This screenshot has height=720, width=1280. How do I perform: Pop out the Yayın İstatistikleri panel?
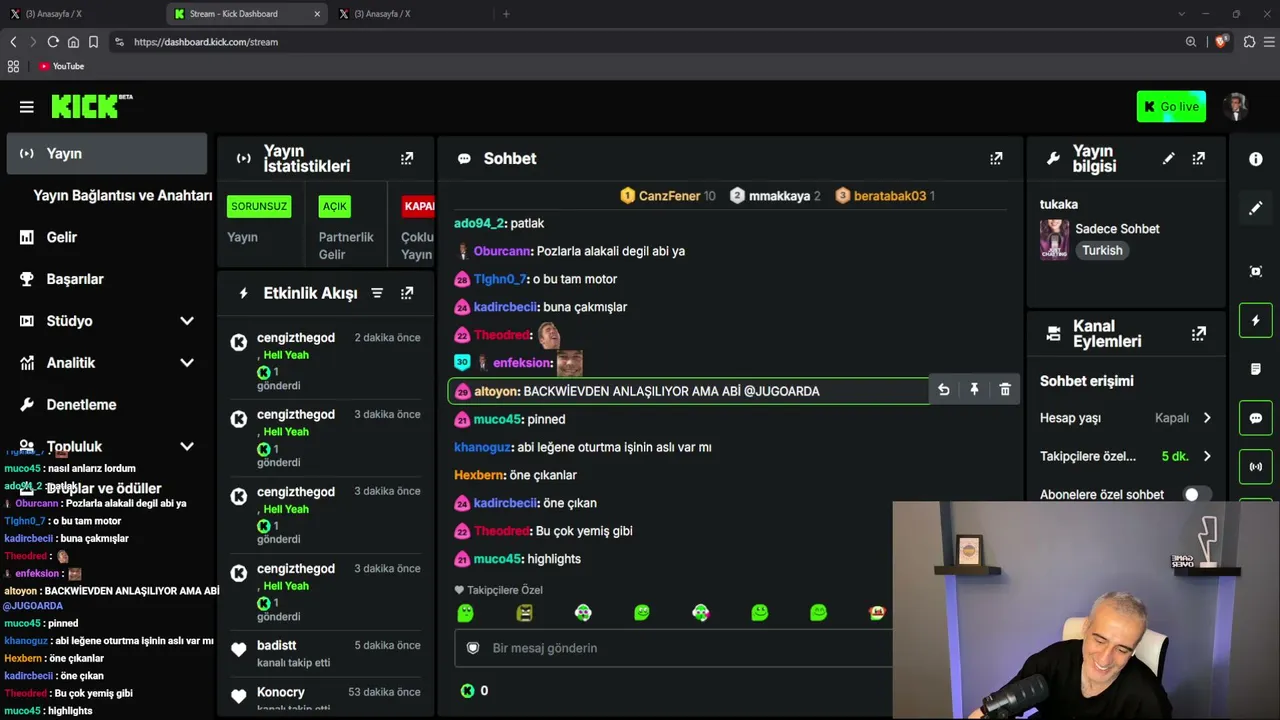point(407,158)
